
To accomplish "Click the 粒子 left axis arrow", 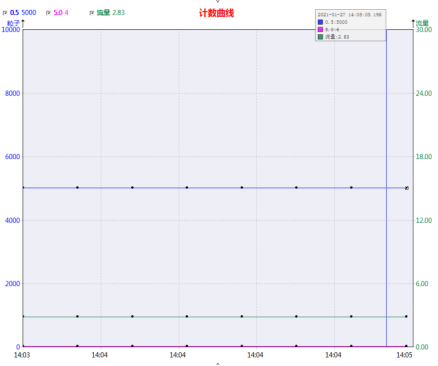I will click(x=23, y=24).
